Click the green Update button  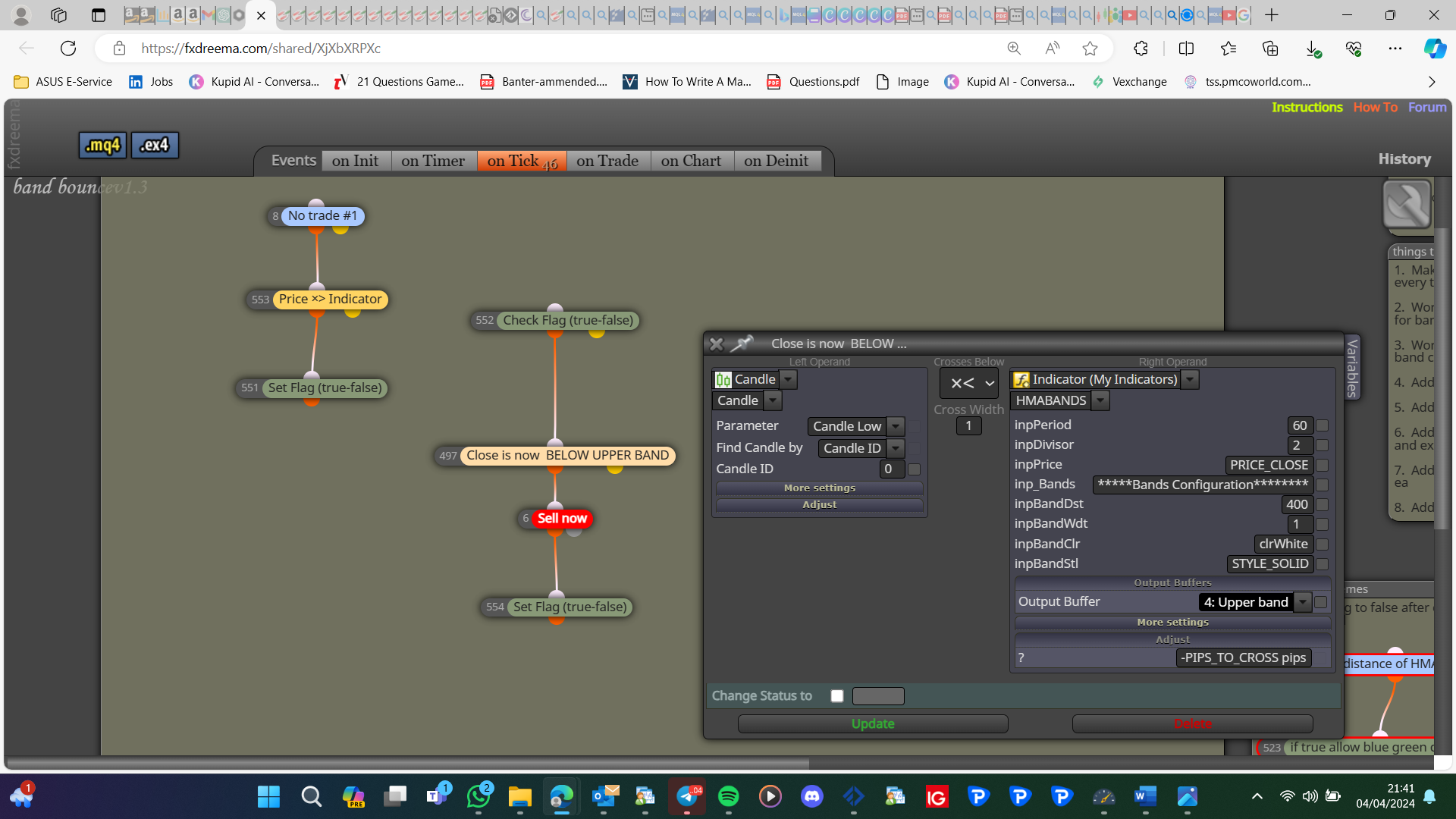[x=873, y=724]
